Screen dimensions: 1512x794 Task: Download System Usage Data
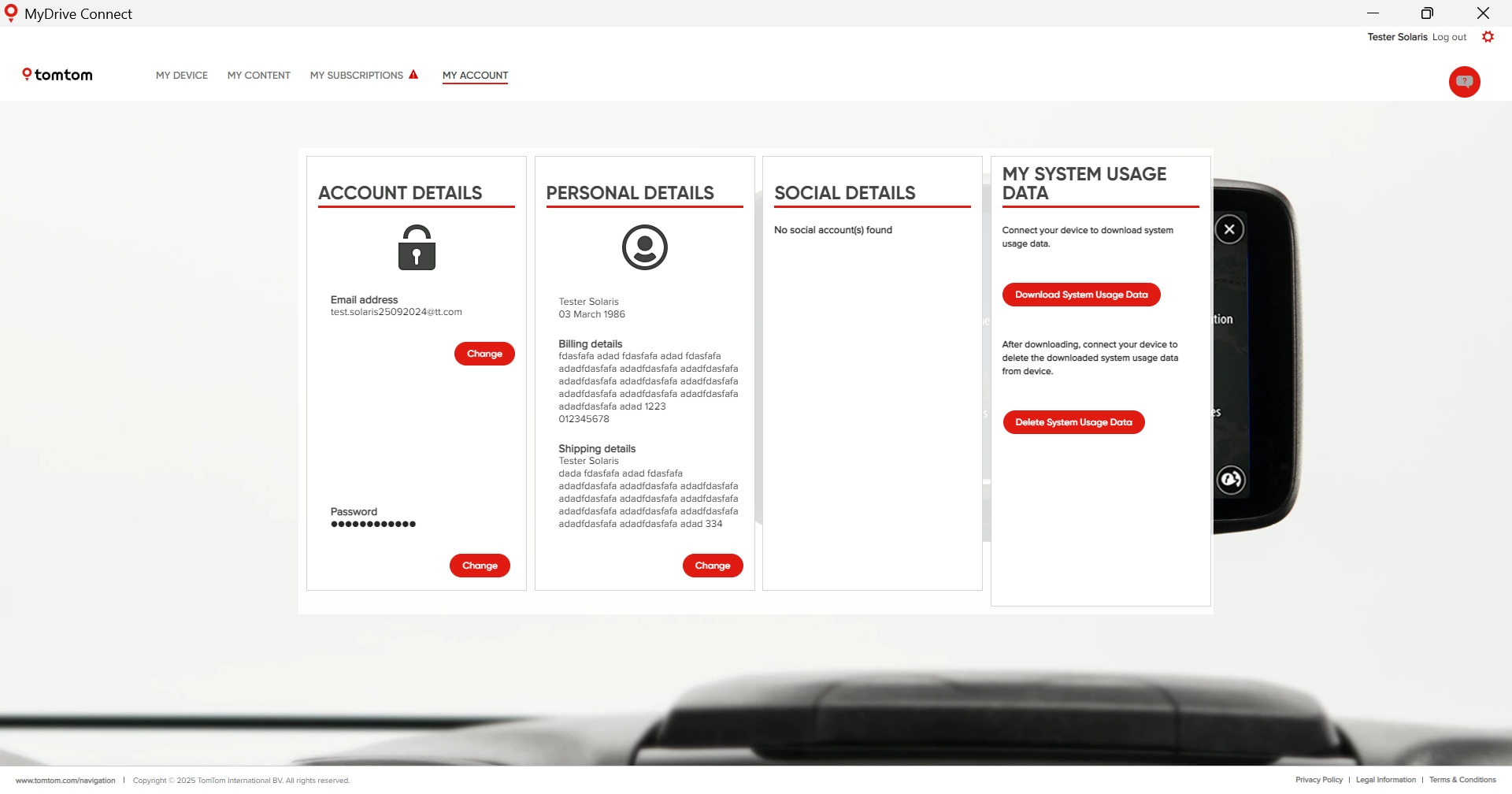coord(1081,295)
